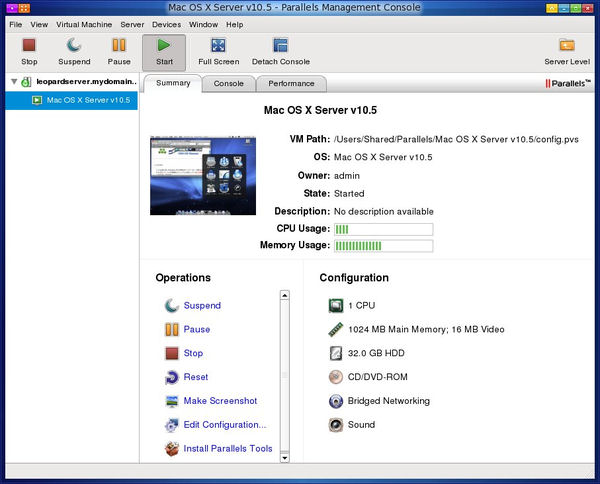Click the Suspend link under Operations
Viewport: 600px width, 484px height.
pos(202,305)
